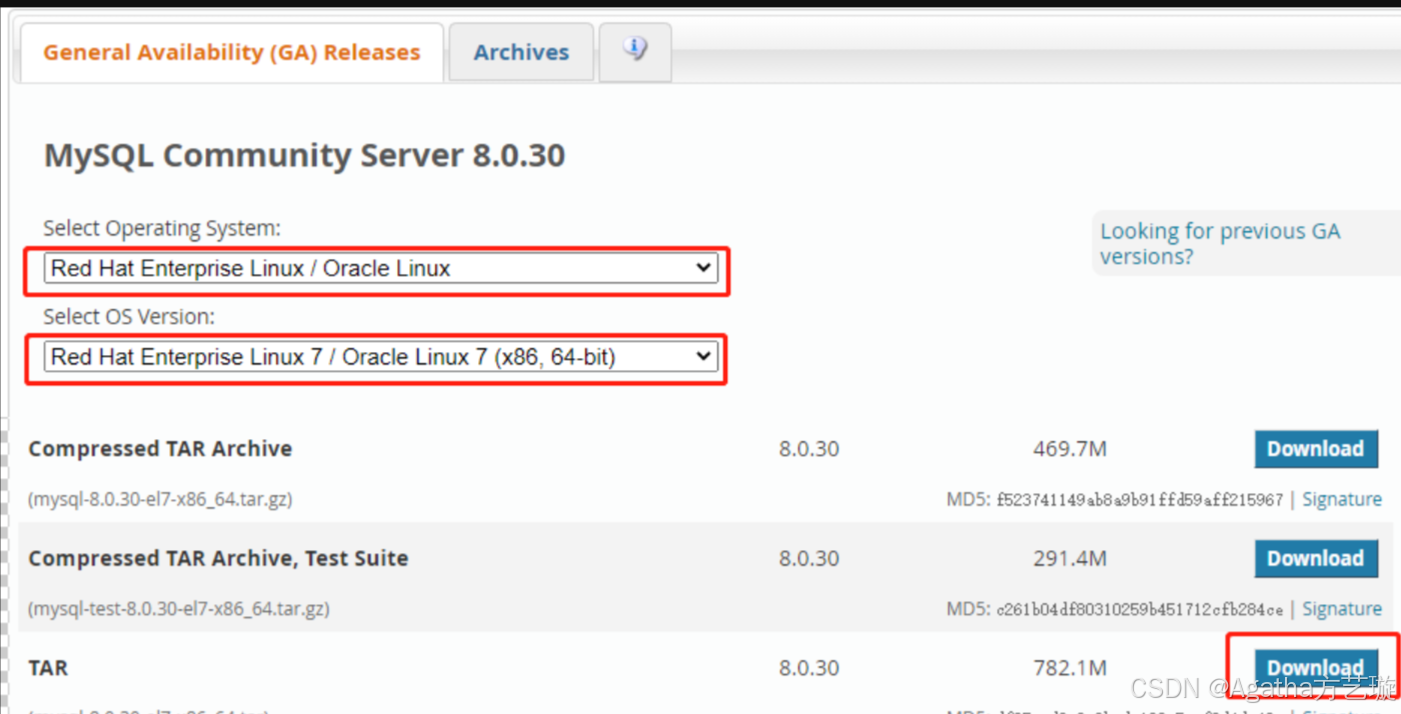Download the Compressed TAR Archive, Test Suite
The height and width of the screenshot is (714, 1401).
[x=1316, y=558]
